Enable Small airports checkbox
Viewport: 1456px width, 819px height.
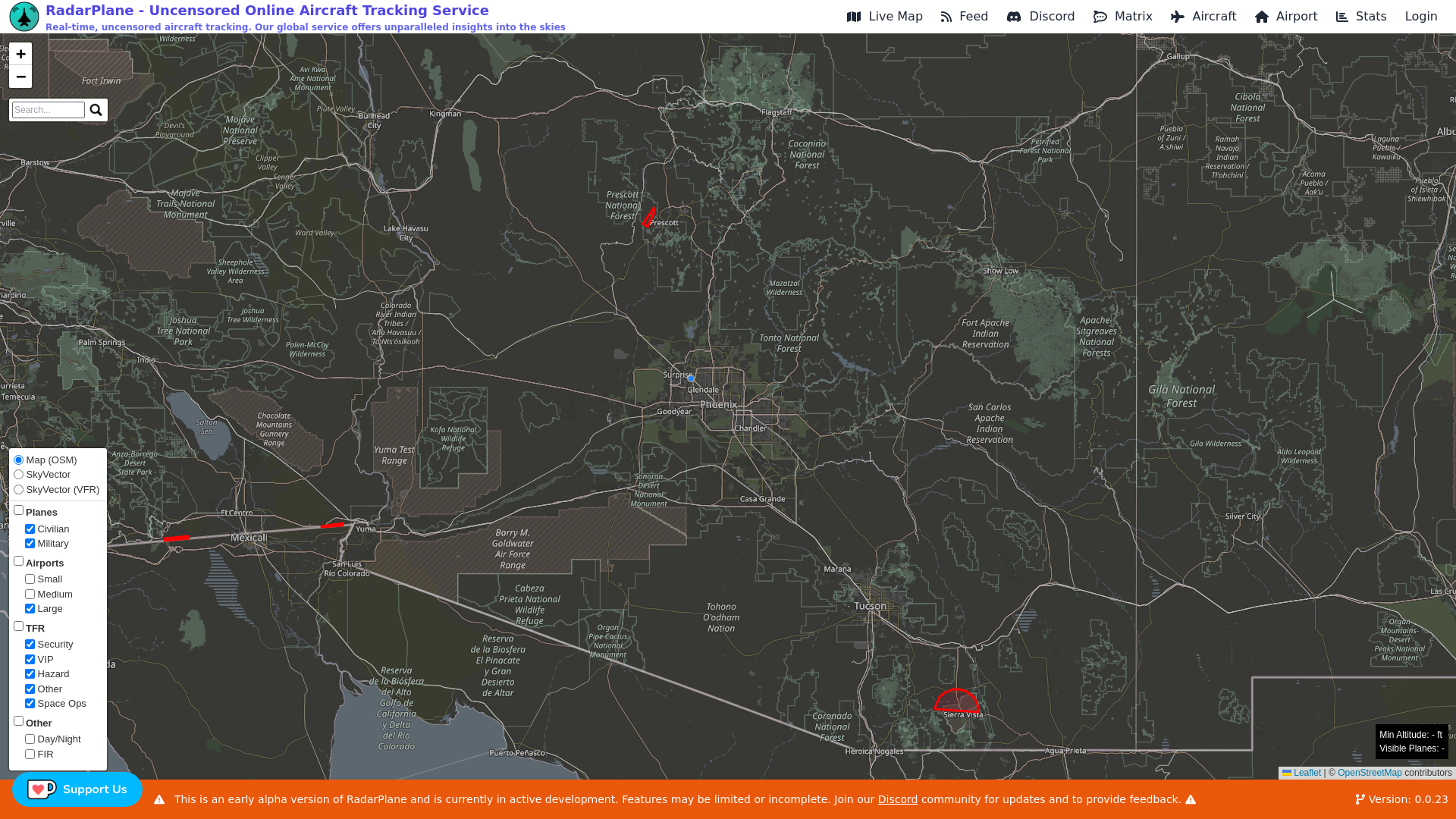click(x=30, y=579)
